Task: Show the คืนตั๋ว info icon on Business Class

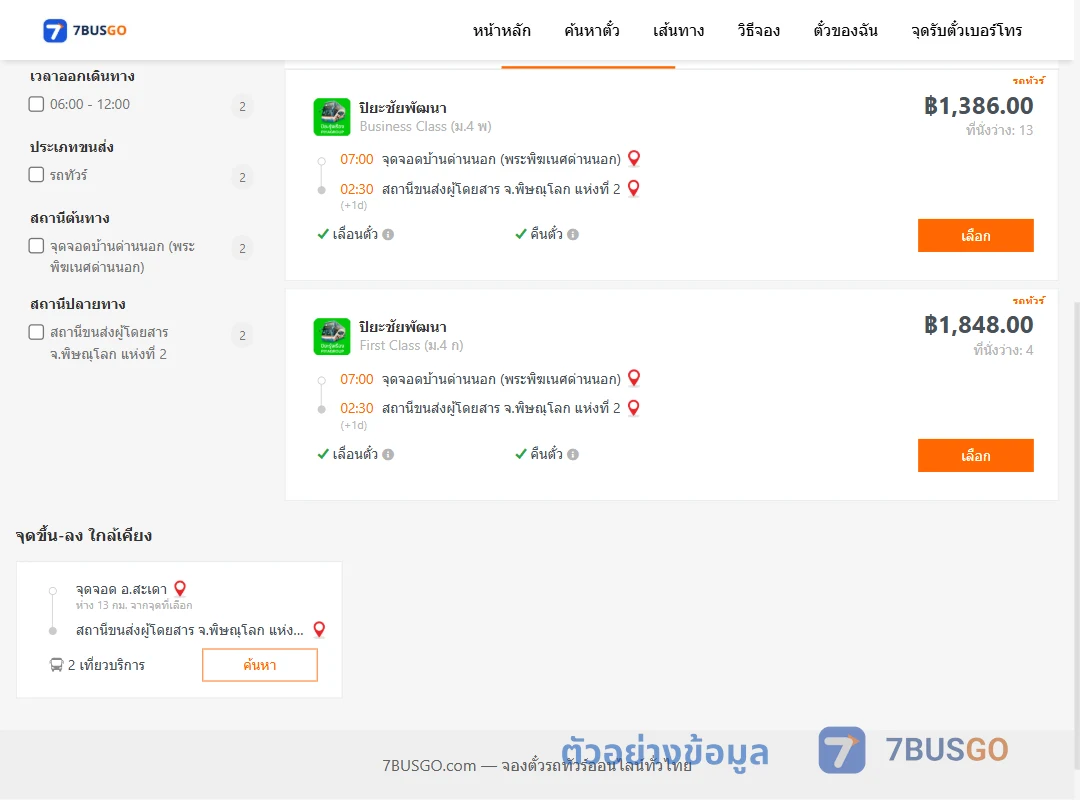Action: [x=573, y=234]
